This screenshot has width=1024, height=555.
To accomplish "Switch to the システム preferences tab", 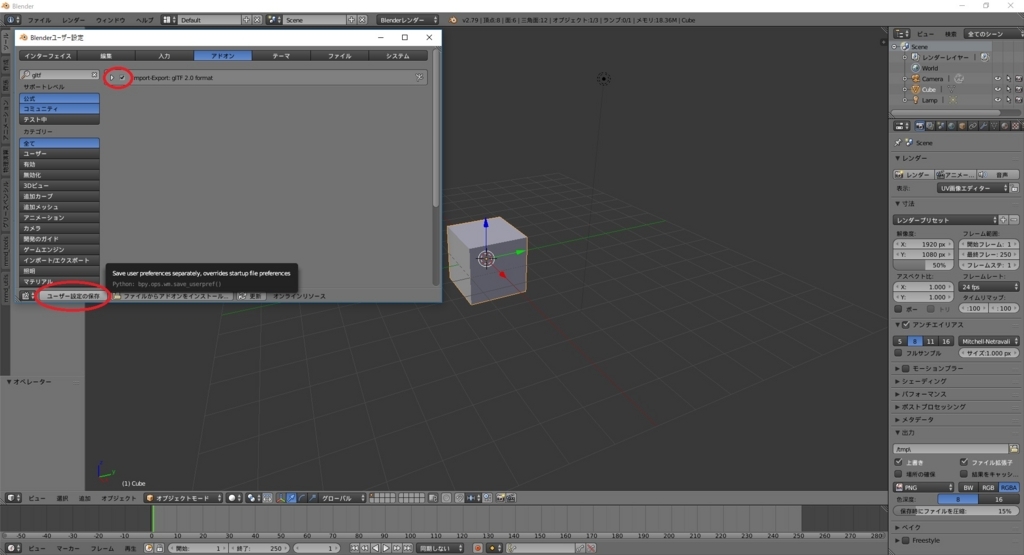I will click(398, 56).
